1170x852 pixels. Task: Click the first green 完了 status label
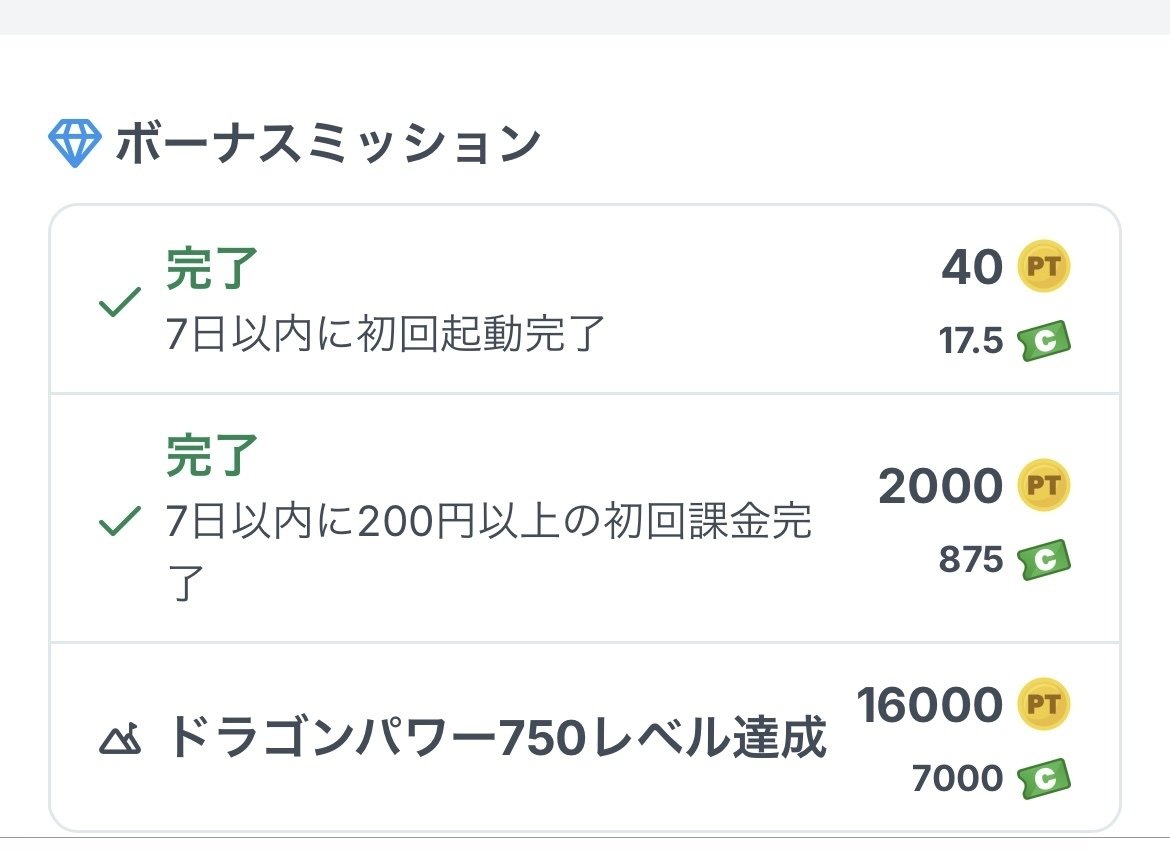(x=212, y=269)
